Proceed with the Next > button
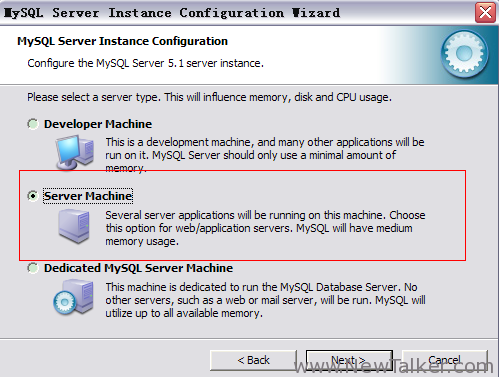Screen dimensions: 499x377 click(x=349, y=360)
